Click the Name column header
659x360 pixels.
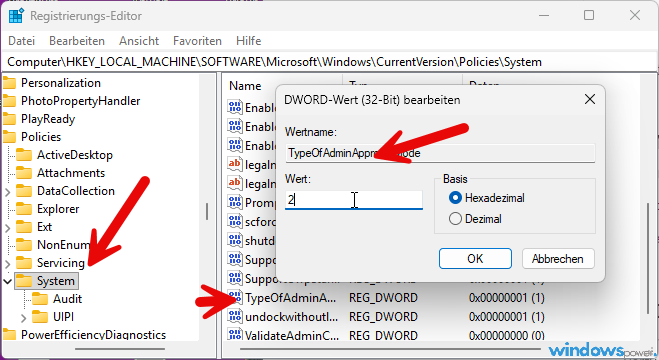245,86
